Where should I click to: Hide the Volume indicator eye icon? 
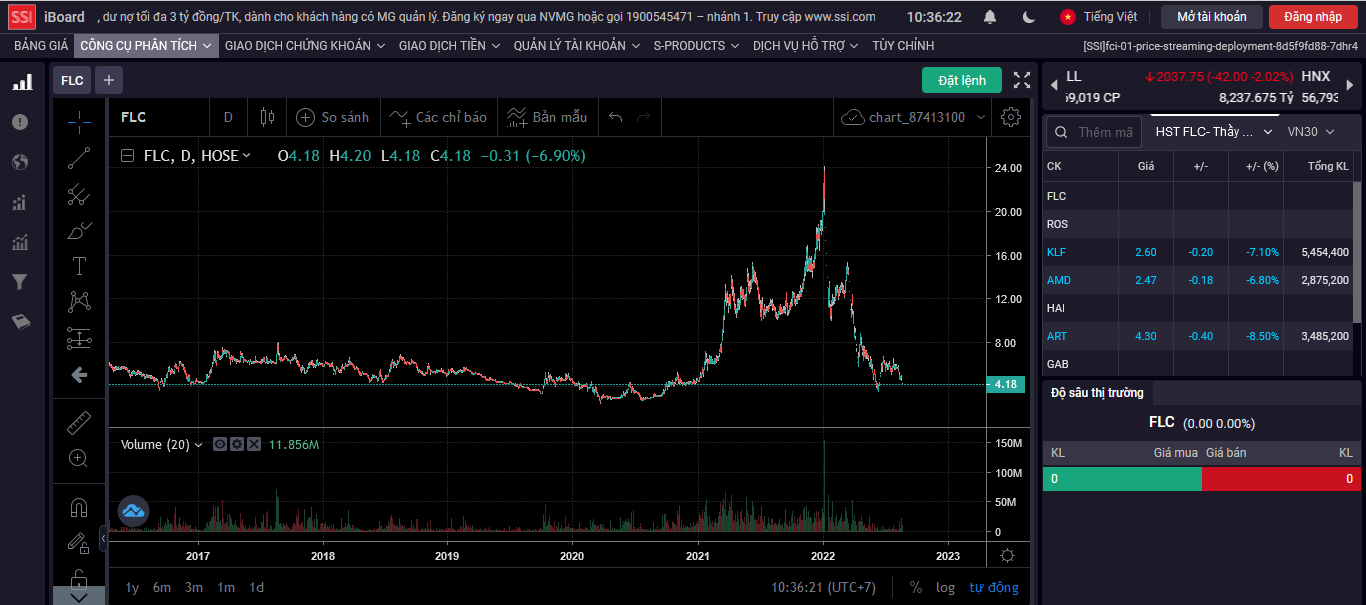[220, 444]
